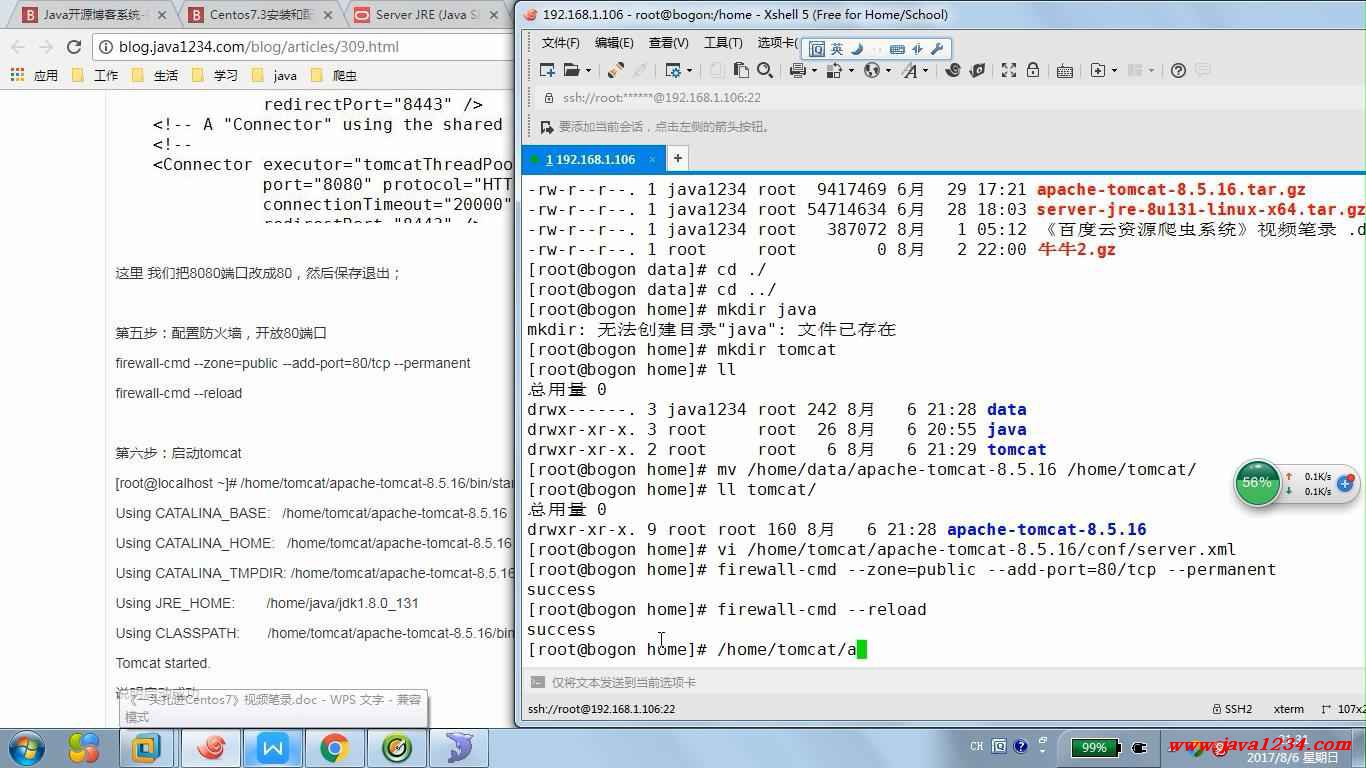Switch IME language via 英 button
The width and height of the screenshot is (1366, 768).
(837, 49)
